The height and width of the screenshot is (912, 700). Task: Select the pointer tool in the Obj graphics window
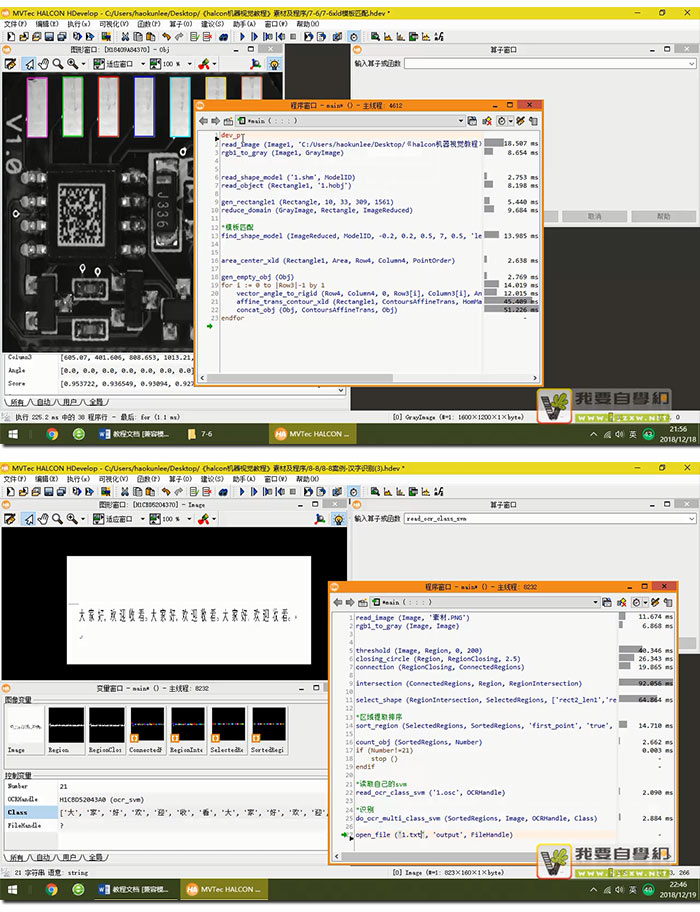click(x=29, y=64)
